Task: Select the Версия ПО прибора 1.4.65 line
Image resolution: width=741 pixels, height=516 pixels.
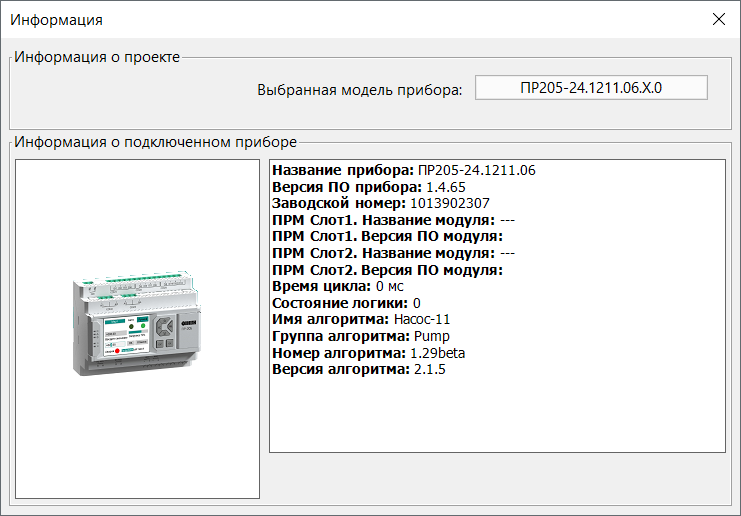Action: [x=369, y=187]
